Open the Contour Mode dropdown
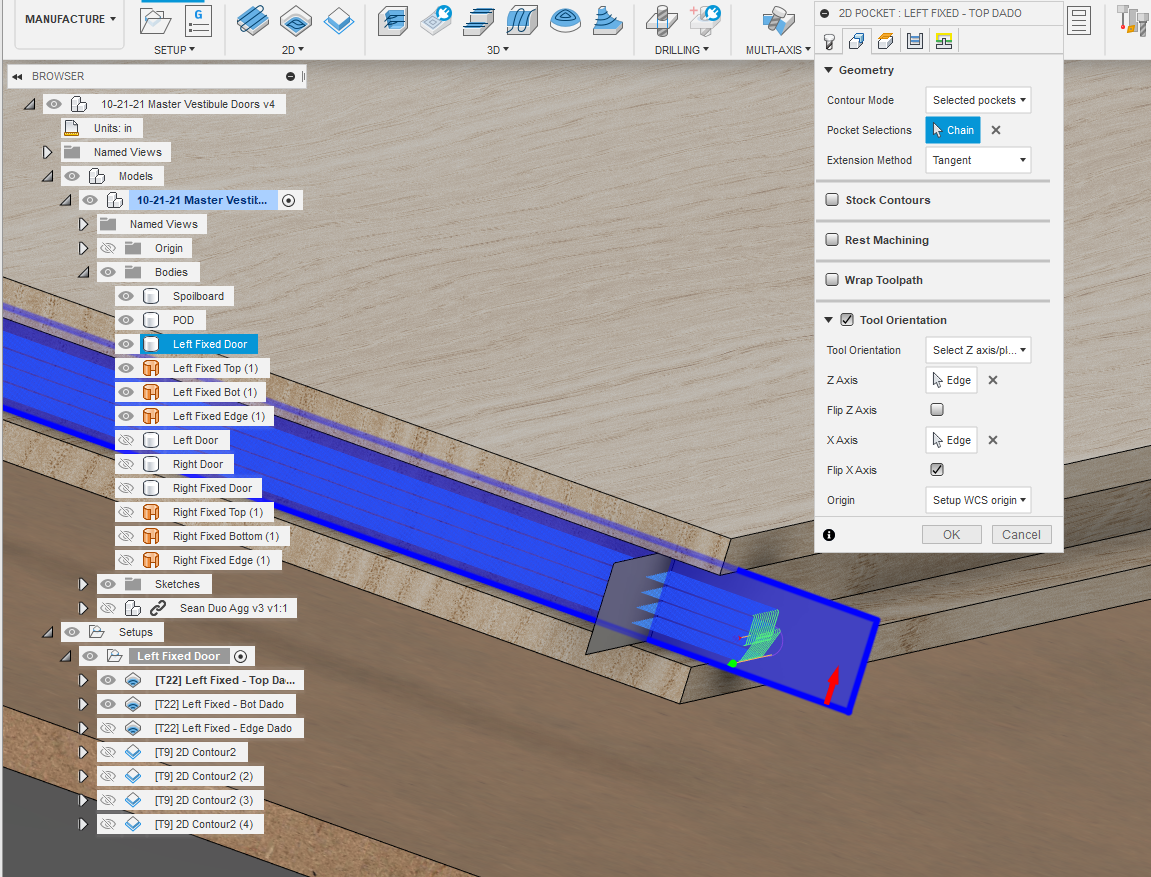This screenshot has height=877, width=1151. click(x=978, y=100)
